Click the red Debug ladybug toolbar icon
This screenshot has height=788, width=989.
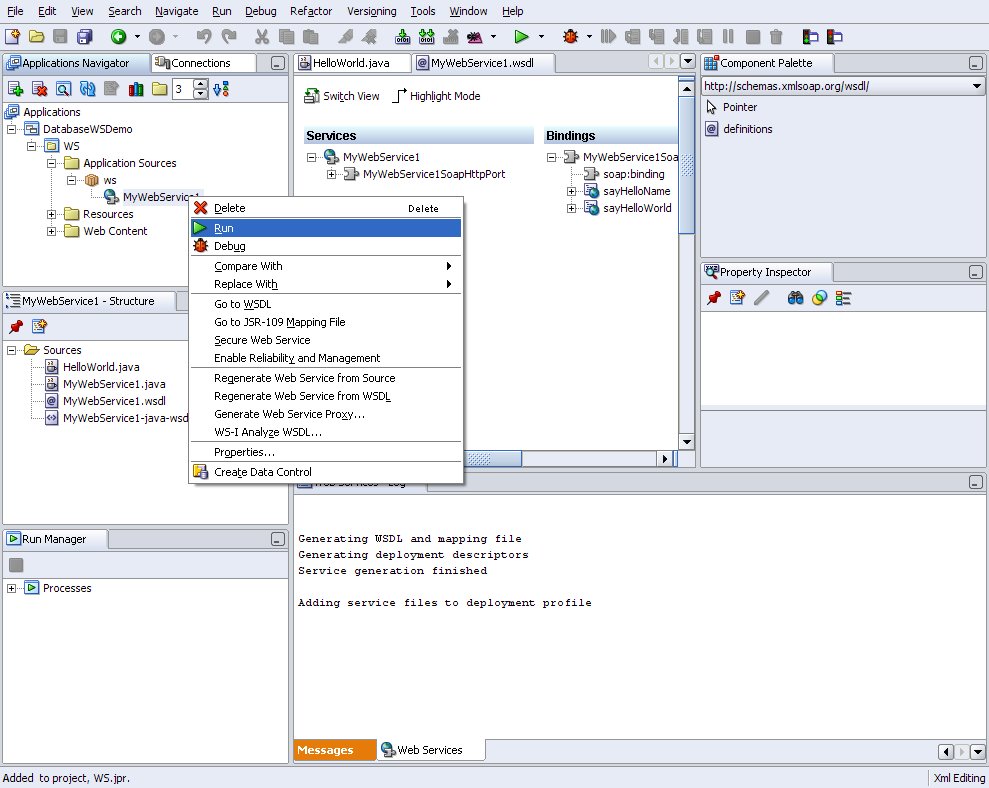[570, 37]
